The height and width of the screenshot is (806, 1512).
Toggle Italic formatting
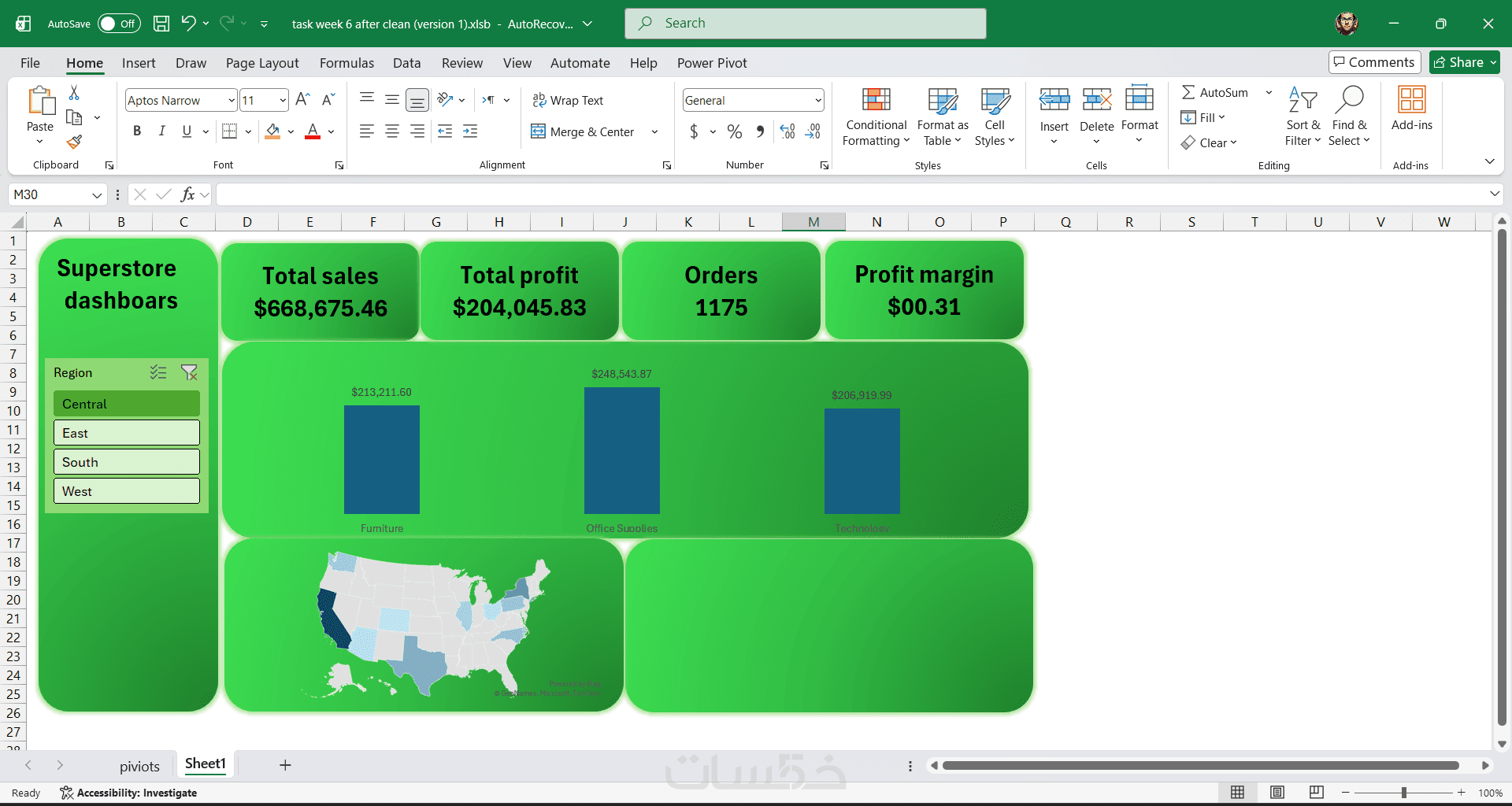(x=161, y=131)
